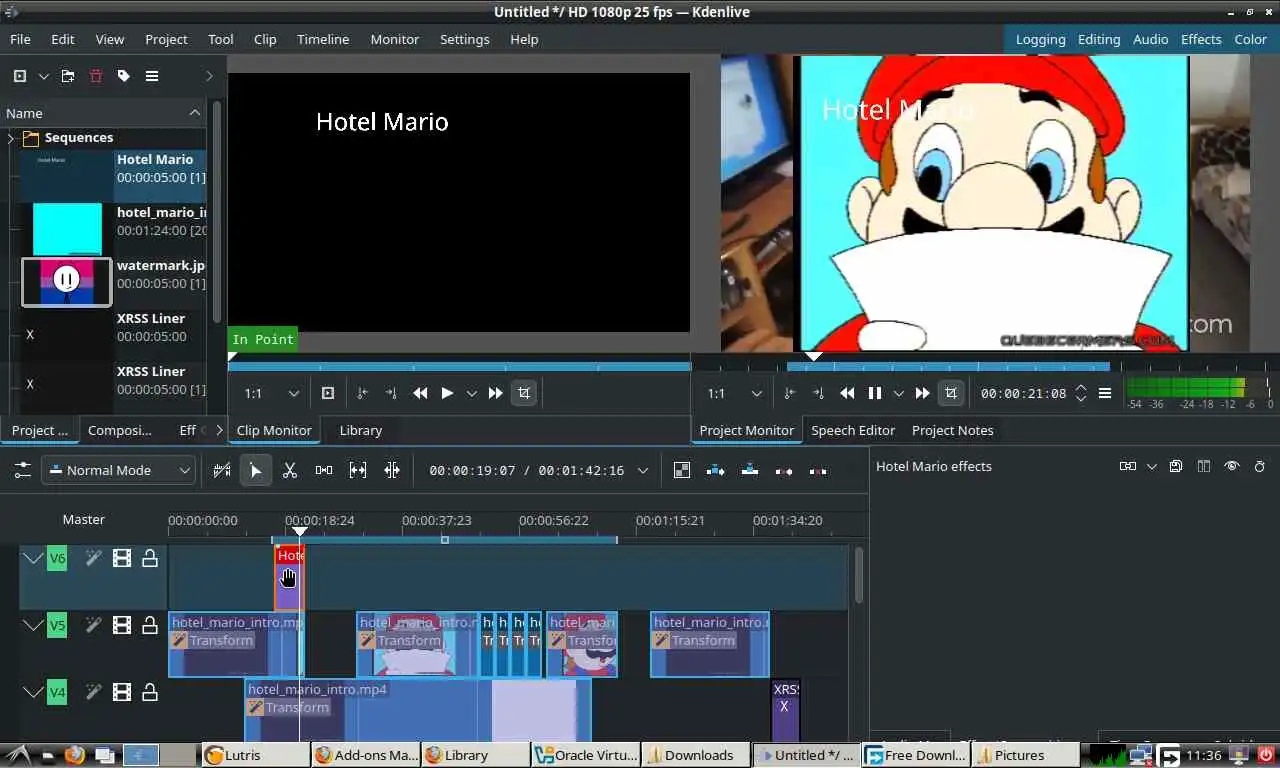The height and width of the screenshot is (768, 1280).
Task: Switch to the Library tab
Action: 360,430
